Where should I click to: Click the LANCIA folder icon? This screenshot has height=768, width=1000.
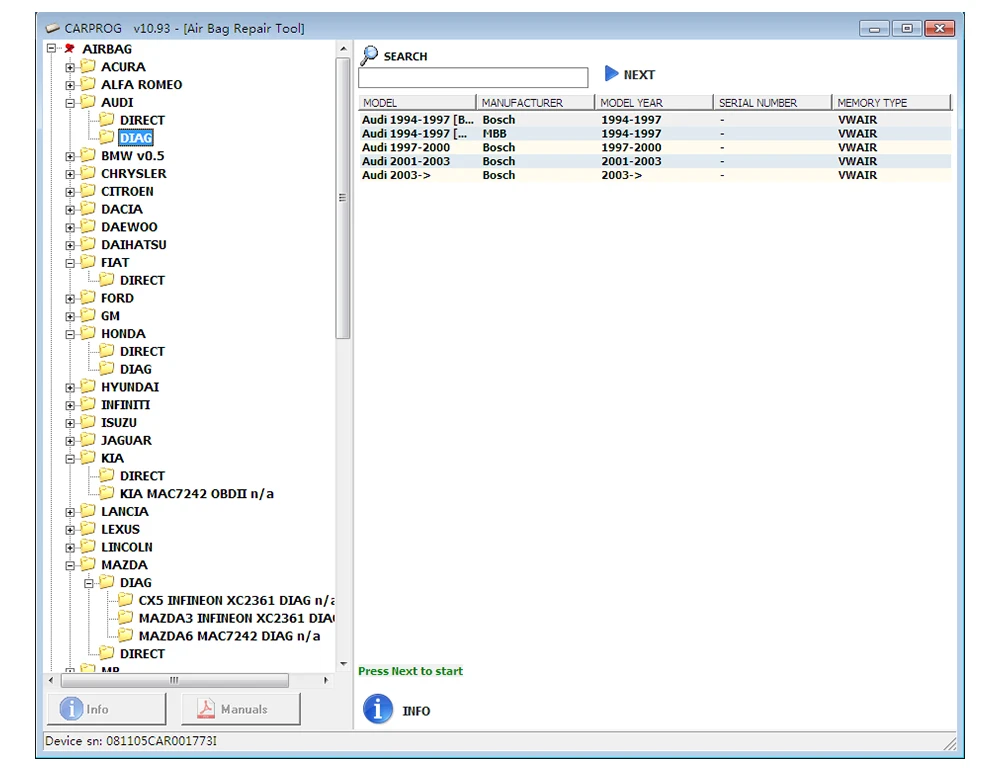88,511
